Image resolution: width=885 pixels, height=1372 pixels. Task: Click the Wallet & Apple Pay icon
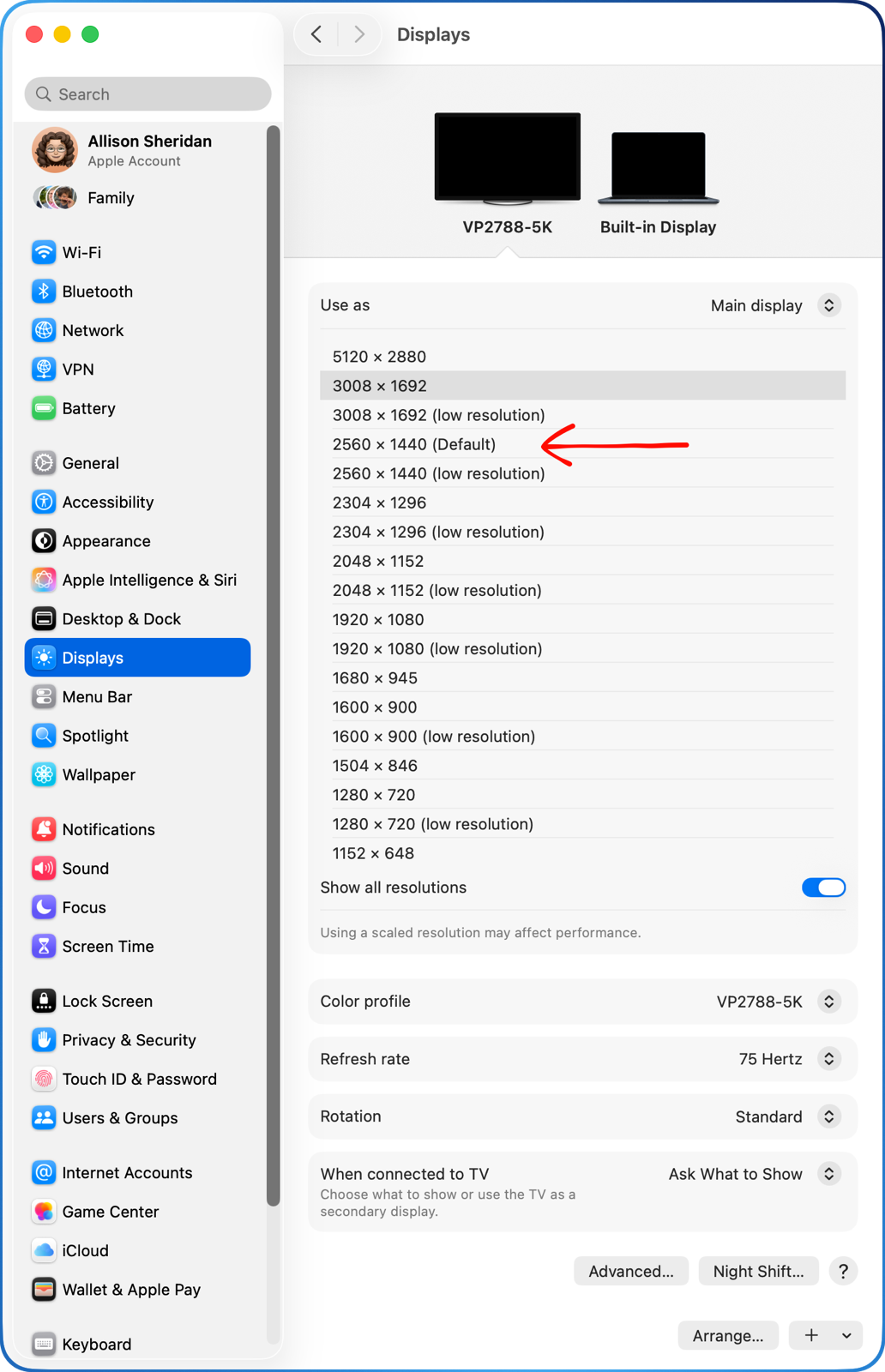tap(44, 1290)
